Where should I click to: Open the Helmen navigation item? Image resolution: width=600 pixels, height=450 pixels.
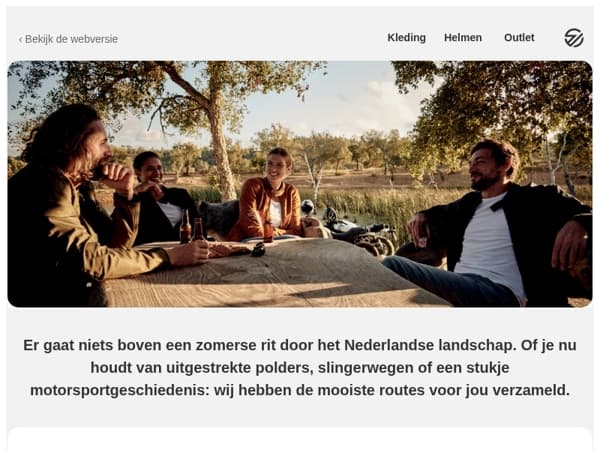463,38
